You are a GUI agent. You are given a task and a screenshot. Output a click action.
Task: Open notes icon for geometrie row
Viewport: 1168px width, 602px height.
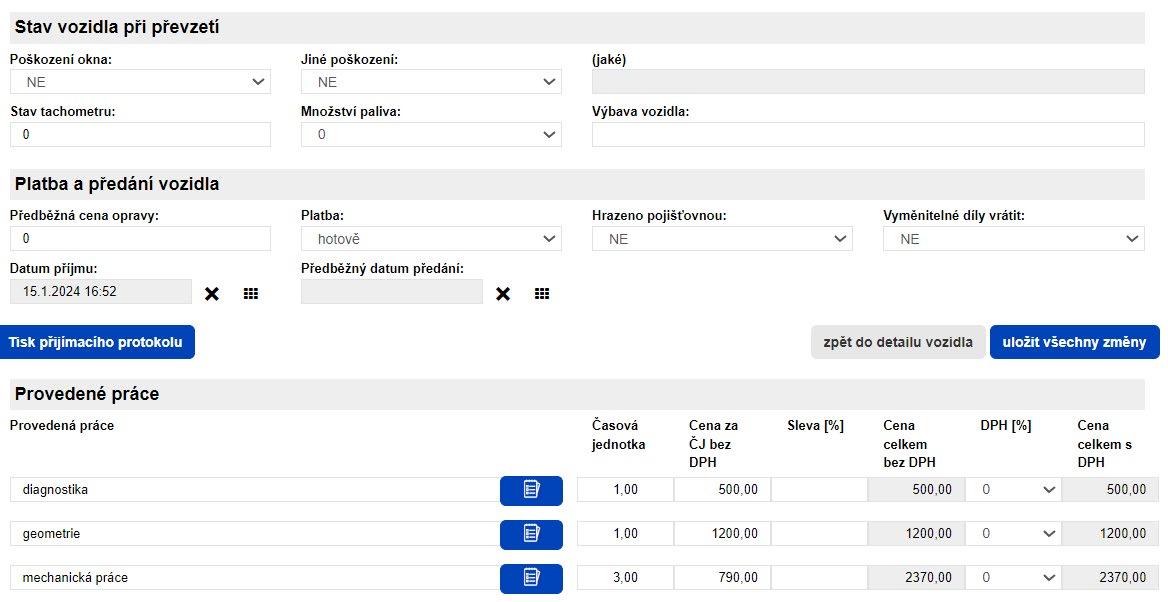tap(531, 534)
